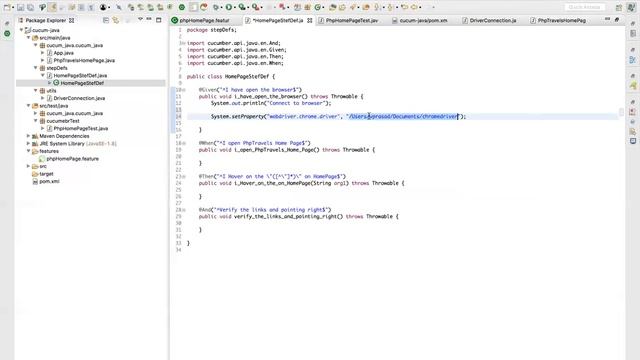Image resolution: width=640 pixels, height=360 pixels.
Task: Switch to PhpHomePageTest.java tab
Action: 351,20
